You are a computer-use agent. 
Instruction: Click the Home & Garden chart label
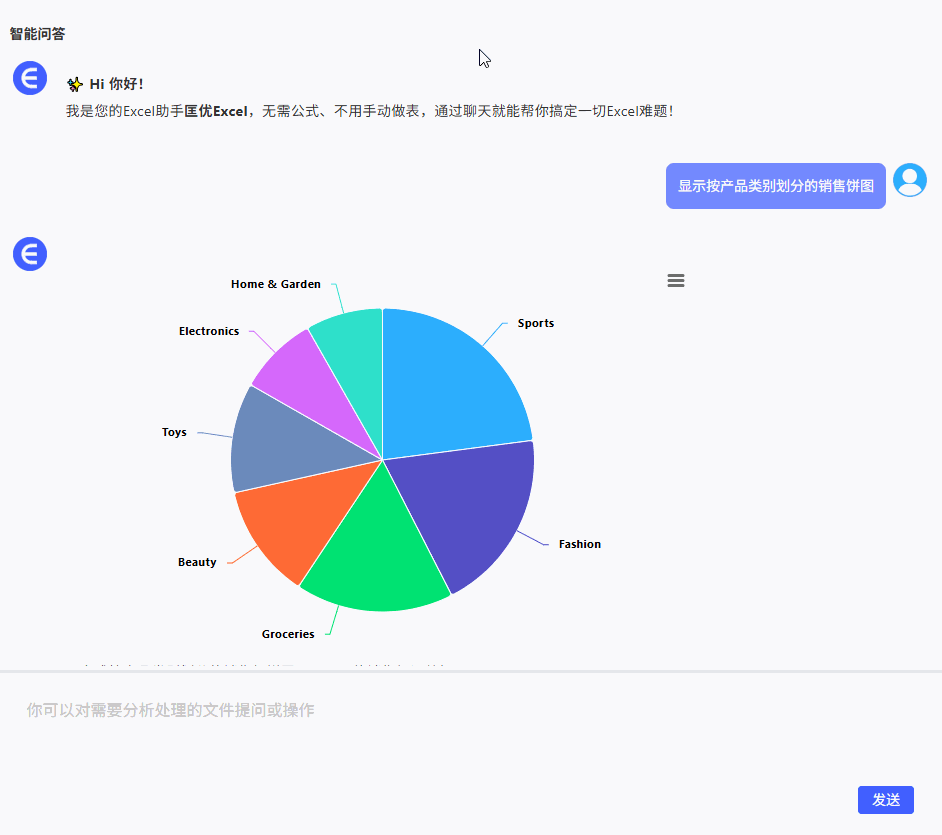pos(276,284)
